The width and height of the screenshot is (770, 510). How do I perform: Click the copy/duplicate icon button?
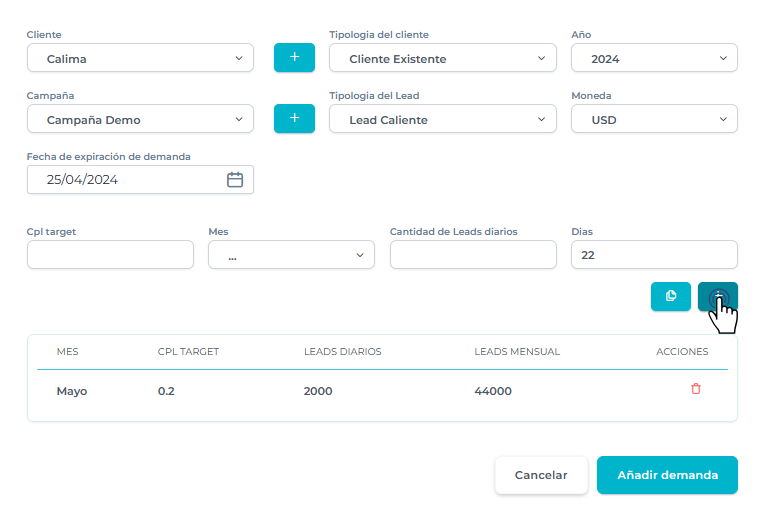click(x=671, y=296)
